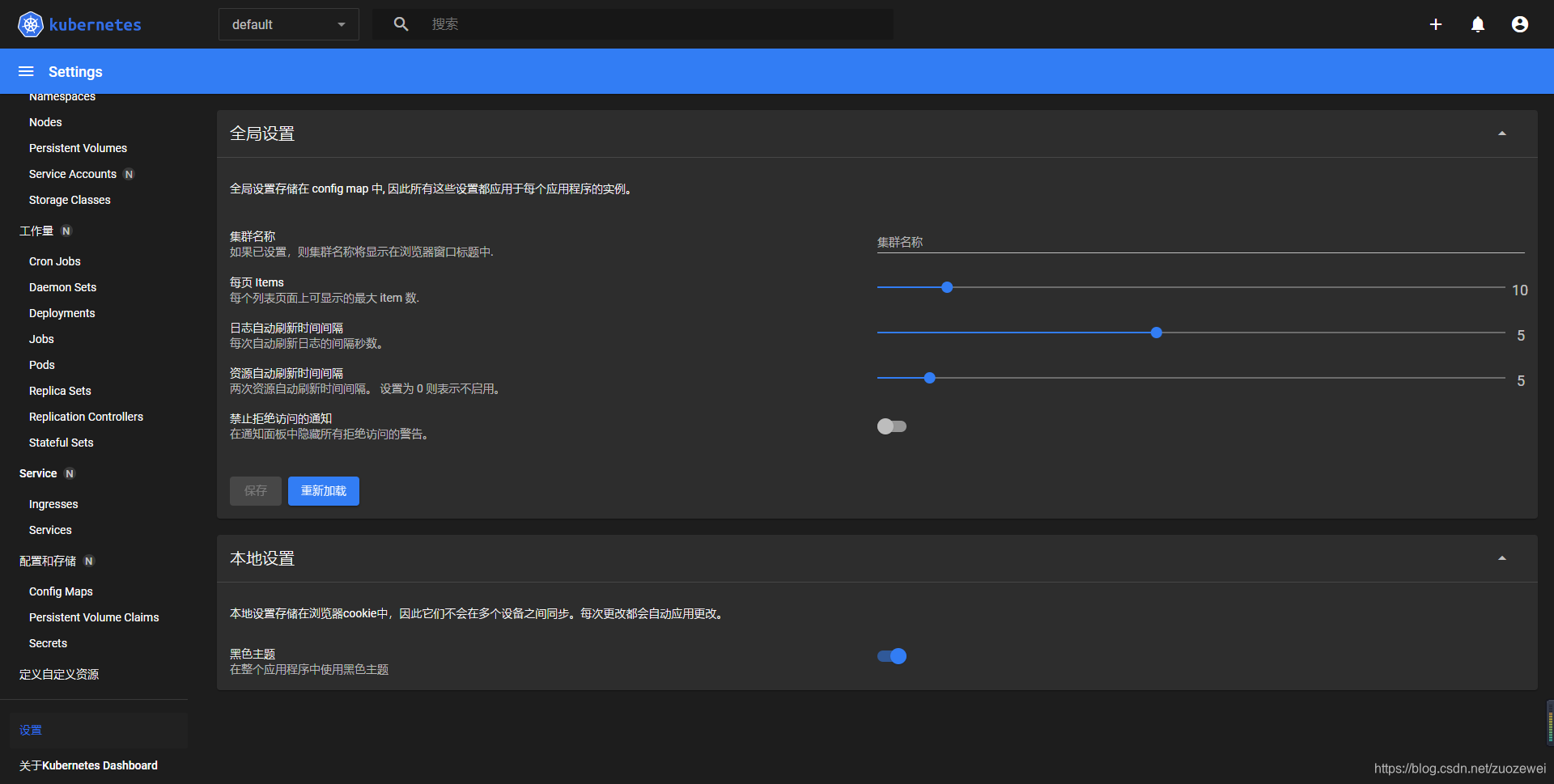Open Replication Controllers in the sidebar

coord(86,417)
